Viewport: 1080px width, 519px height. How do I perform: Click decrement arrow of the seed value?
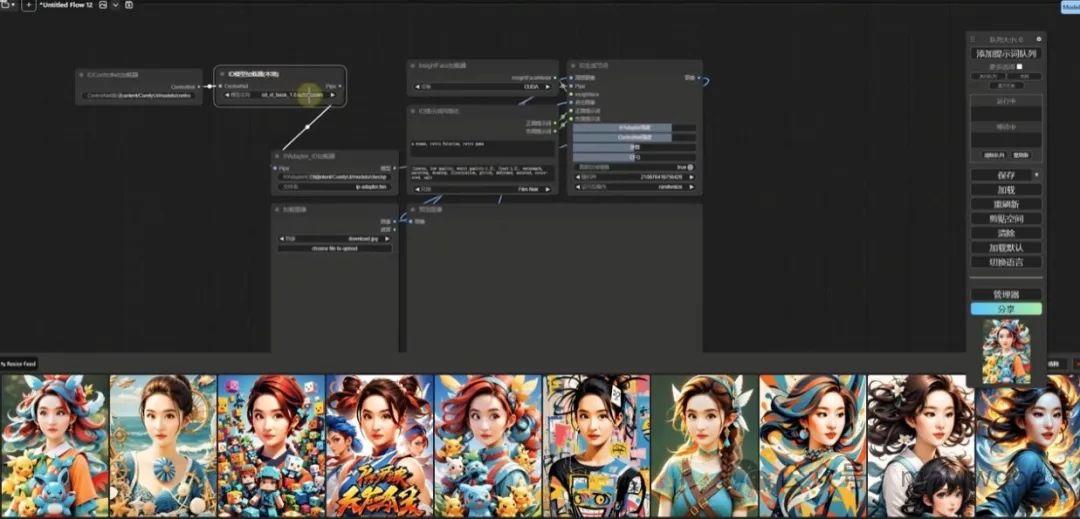tap(577, 177)
